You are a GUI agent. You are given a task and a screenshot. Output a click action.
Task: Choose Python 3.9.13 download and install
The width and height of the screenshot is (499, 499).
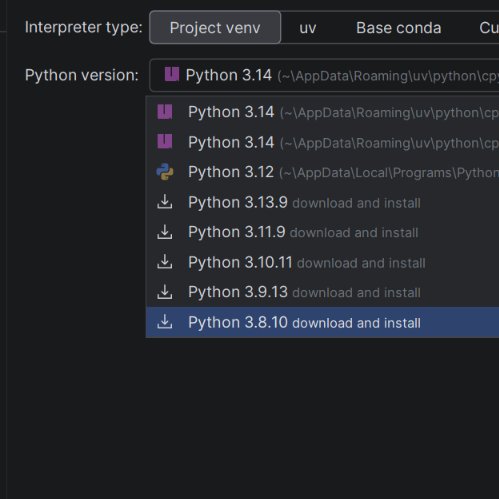point(322,292)
